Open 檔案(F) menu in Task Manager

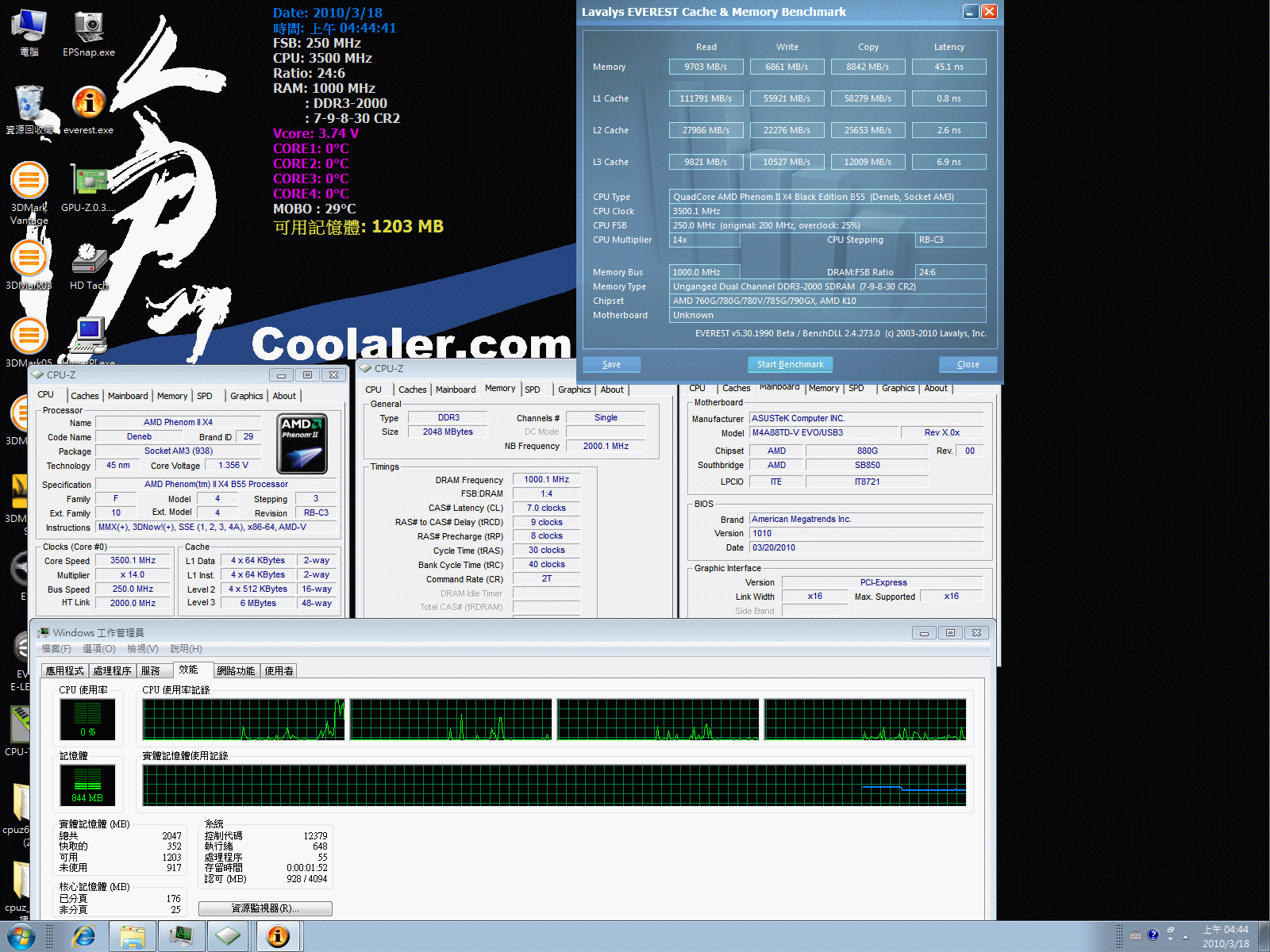click(x=56, y=649)
